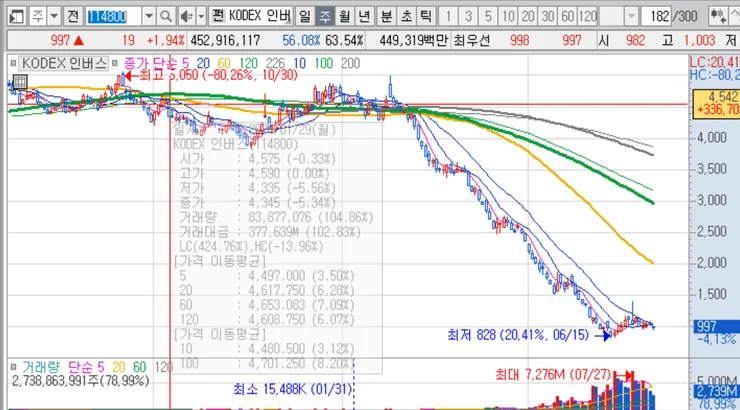Click the current price 997 in quote bar
This screenshot has height=410, width=740.
point(60,41)
